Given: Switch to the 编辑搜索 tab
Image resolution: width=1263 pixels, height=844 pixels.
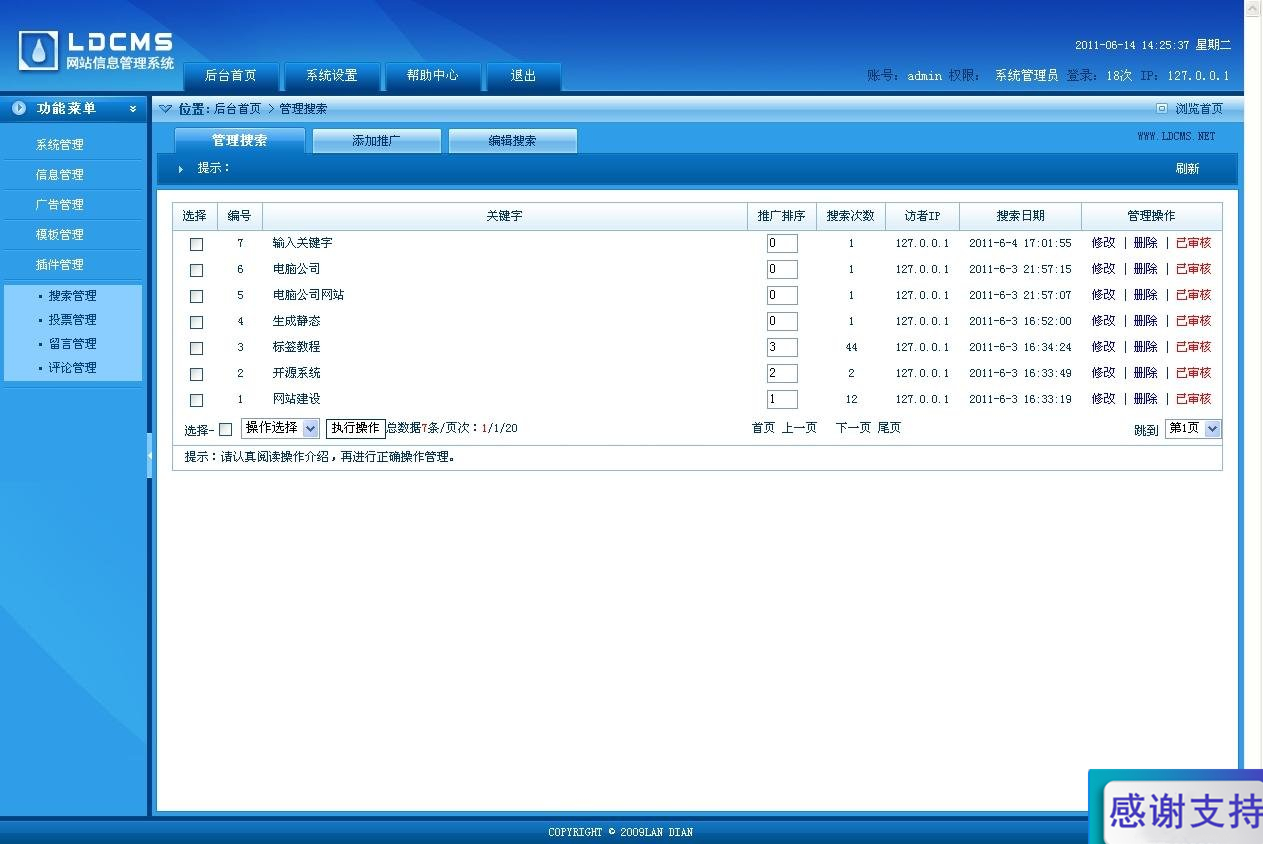Looking at the screenshot, I should click(512, 141).
